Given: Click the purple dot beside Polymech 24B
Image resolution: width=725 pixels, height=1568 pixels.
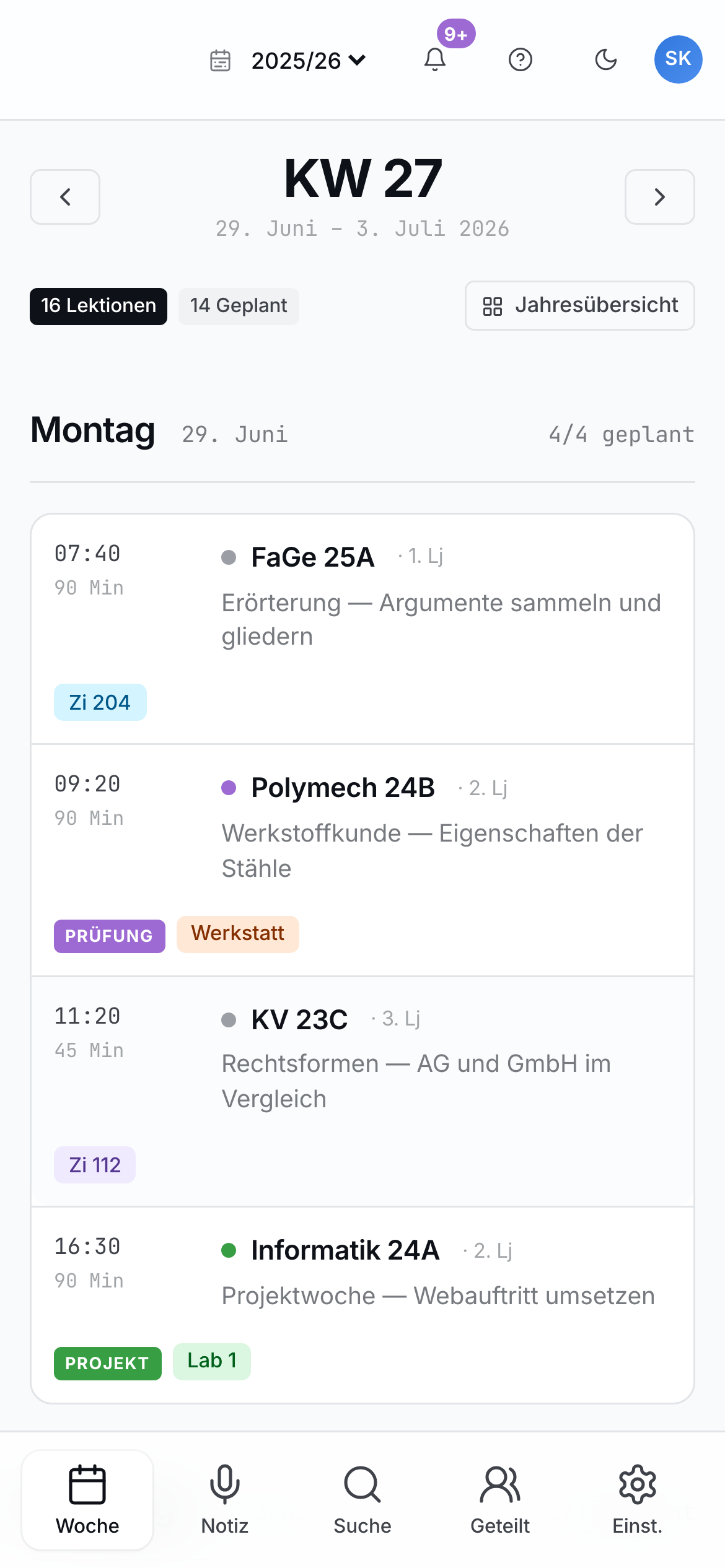Looking at the screenshot, I should [229, 788].
